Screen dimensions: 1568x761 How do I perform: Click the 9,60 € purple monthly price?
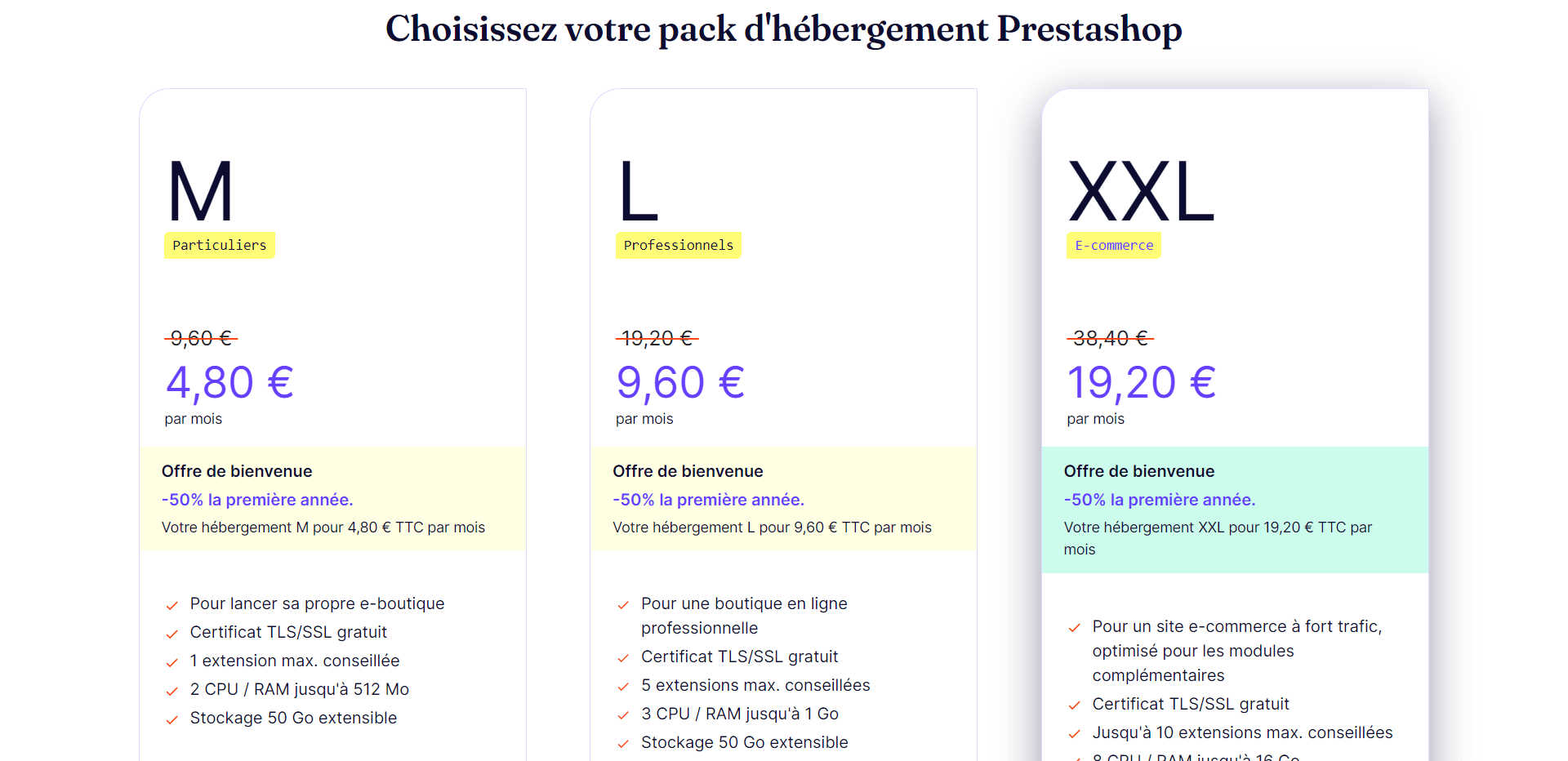pyautogui.click(x=680, y=382)
